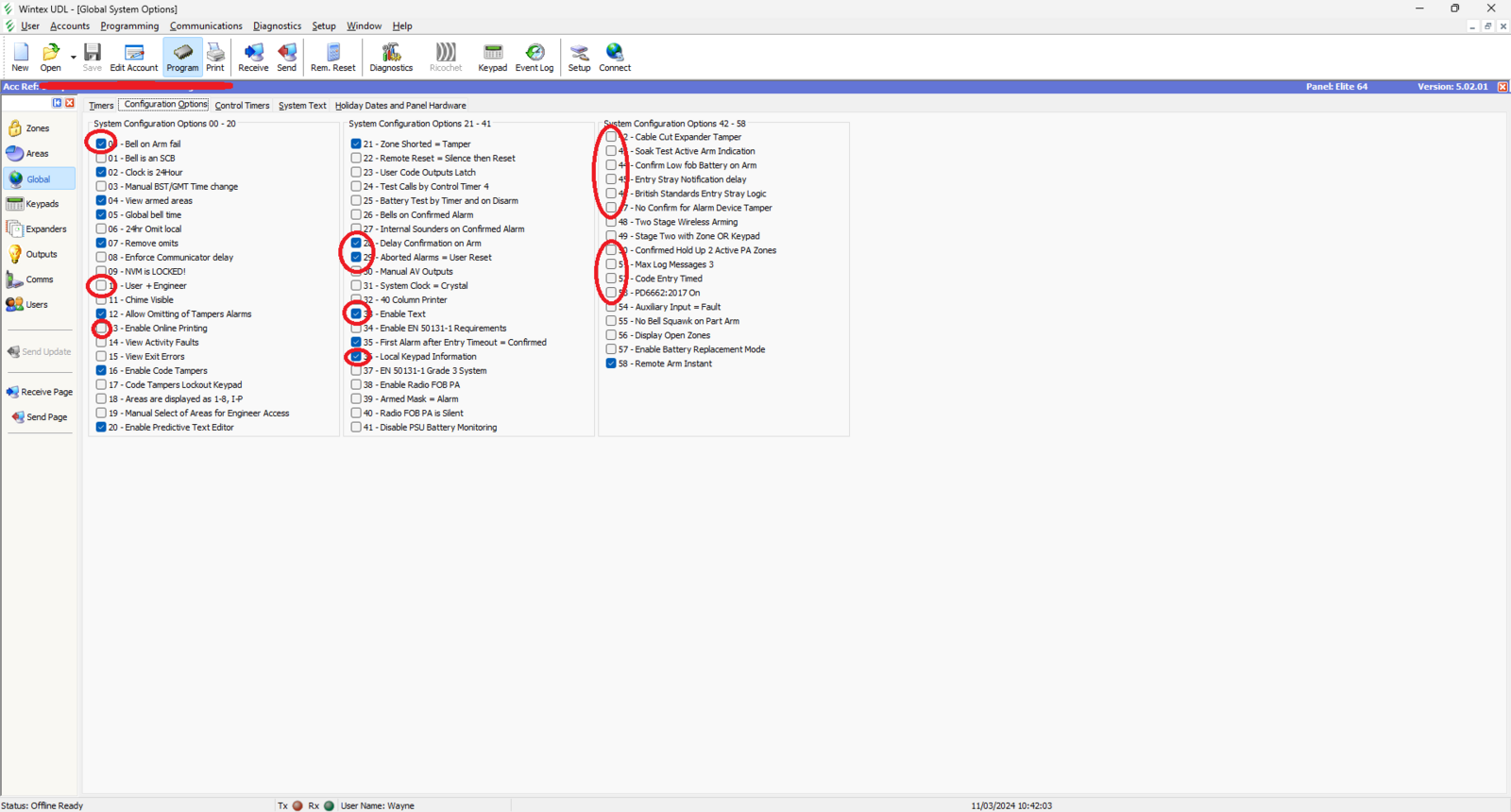Click the Diagnostics toolbar icon

(391, 57)
